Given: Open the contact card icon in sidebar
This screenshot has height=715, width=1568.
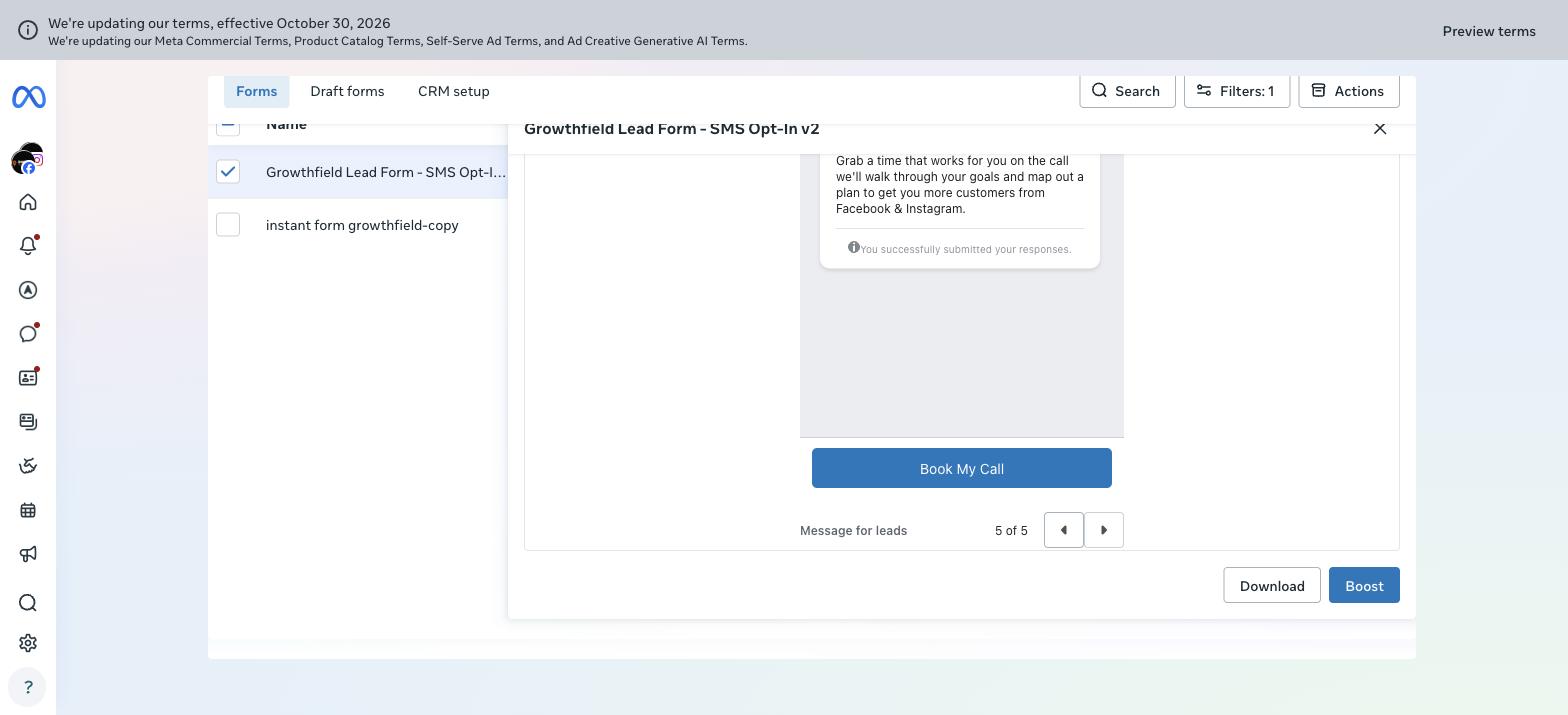Looking at the screenshot, I should click(x=28, y=378).
